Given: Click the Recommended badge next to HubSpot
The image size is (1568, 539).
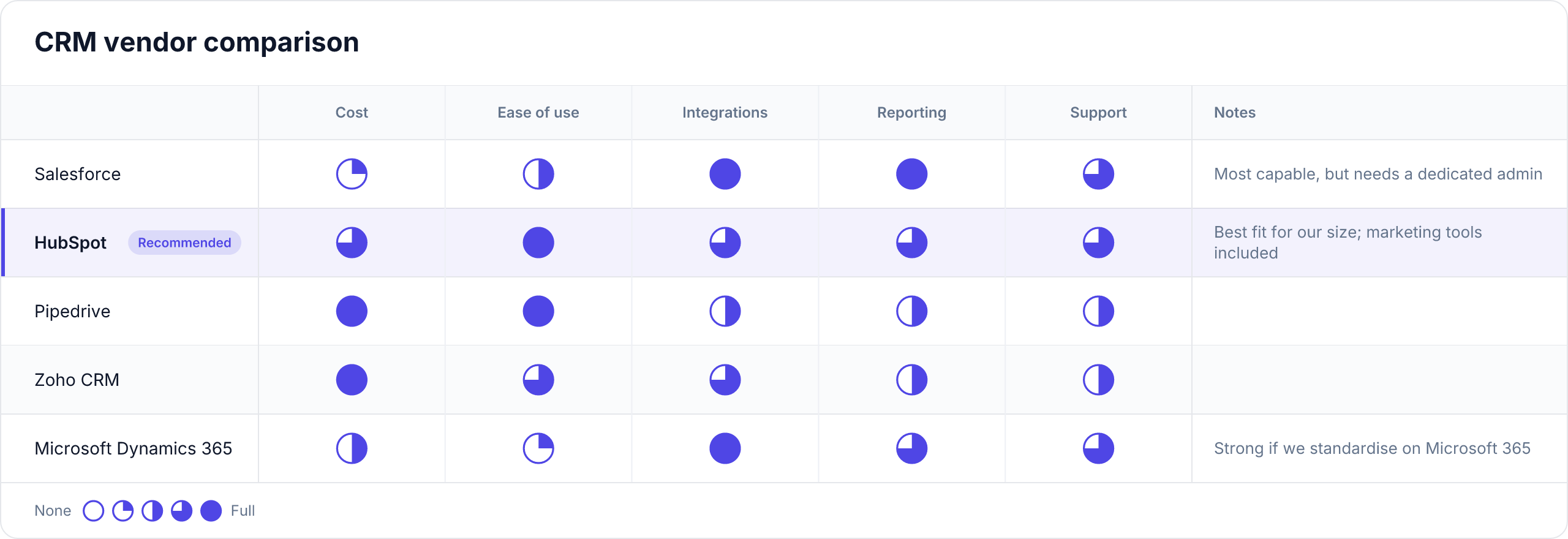Looking at the screenshot, I should tap(184, 243).
